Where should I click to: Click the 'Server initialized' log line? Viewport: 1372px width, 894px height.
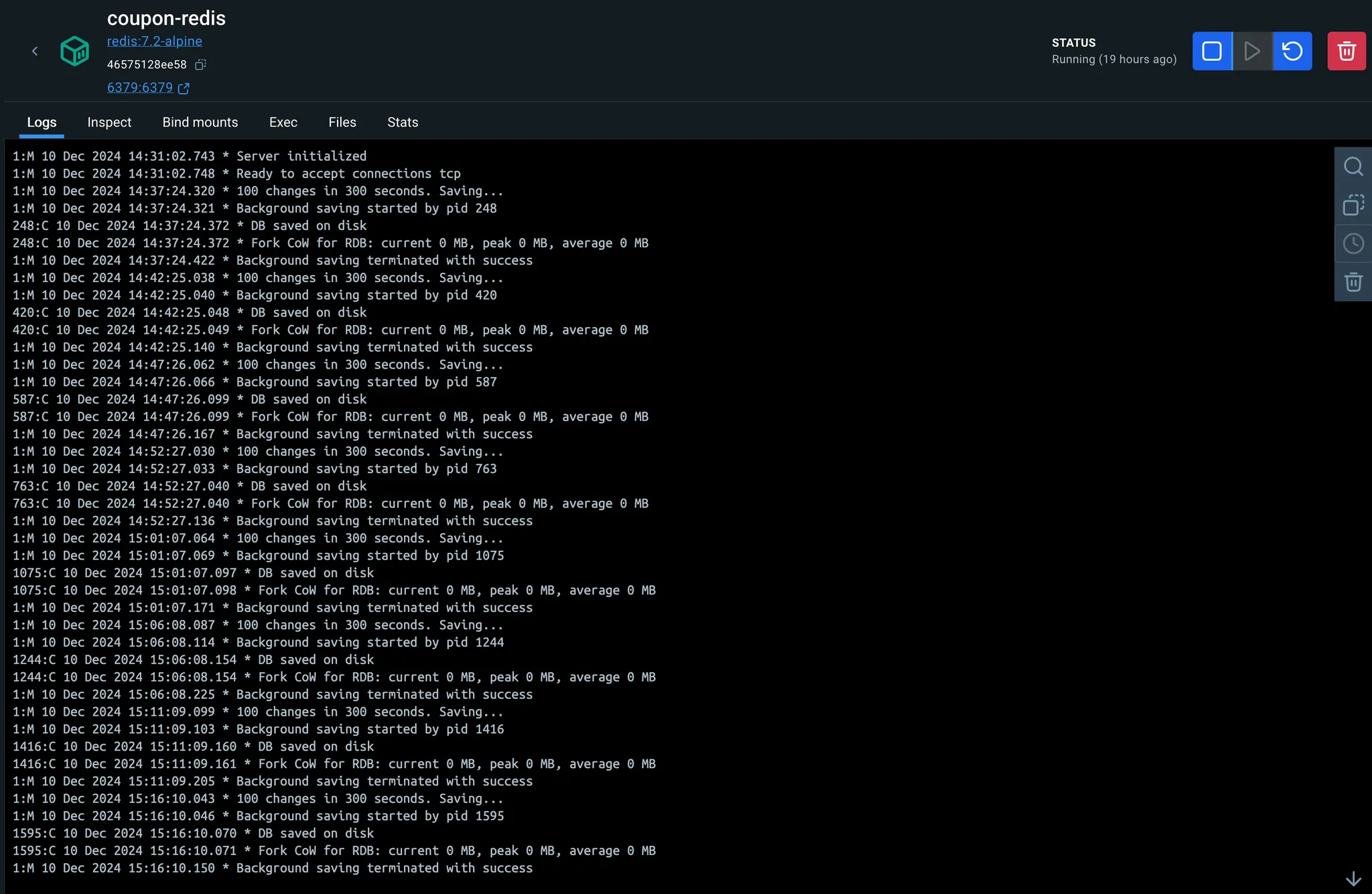(x=301, y=156)
